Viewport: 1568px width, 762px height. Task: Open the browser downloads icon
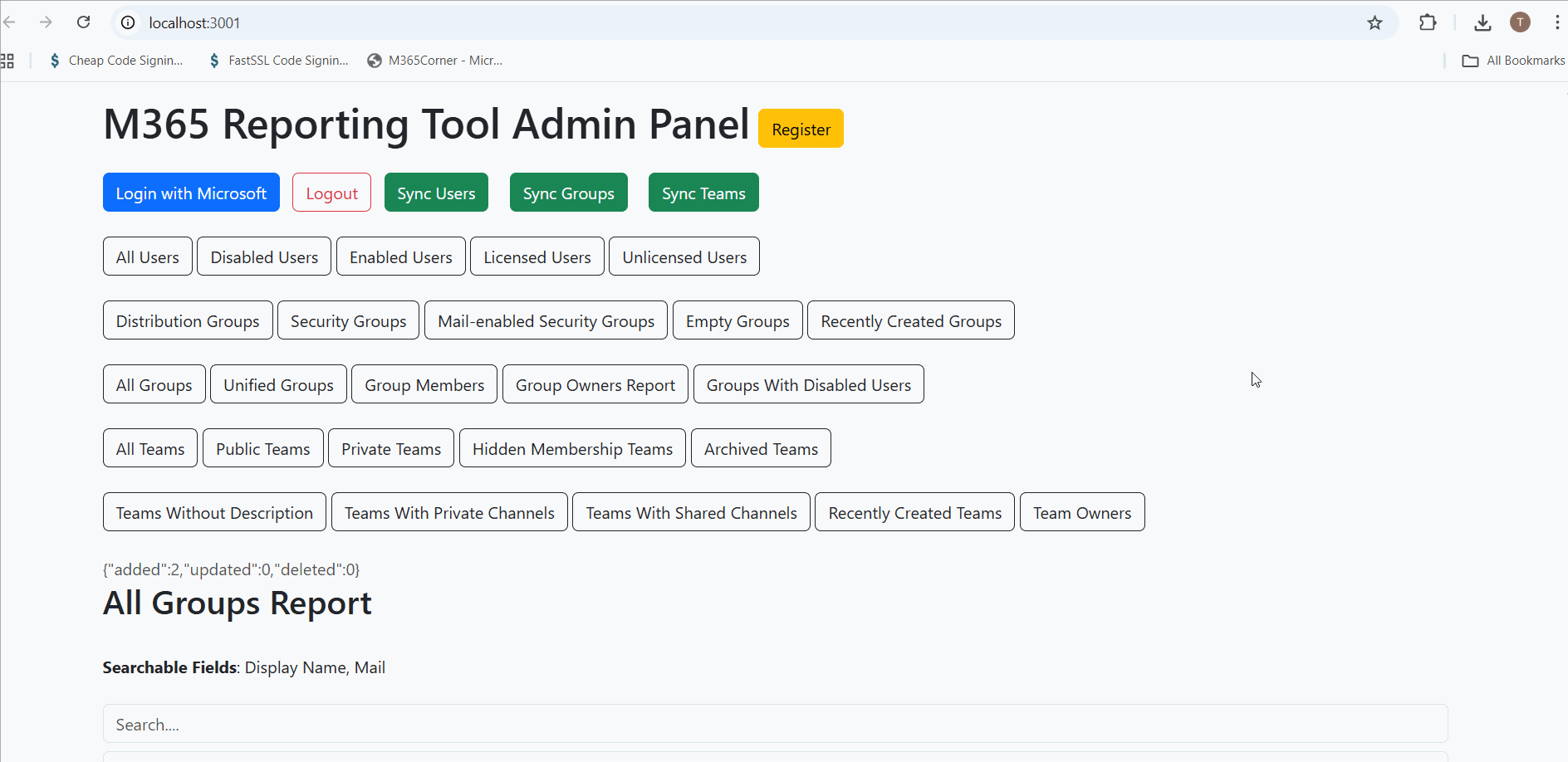point(1482,22)
